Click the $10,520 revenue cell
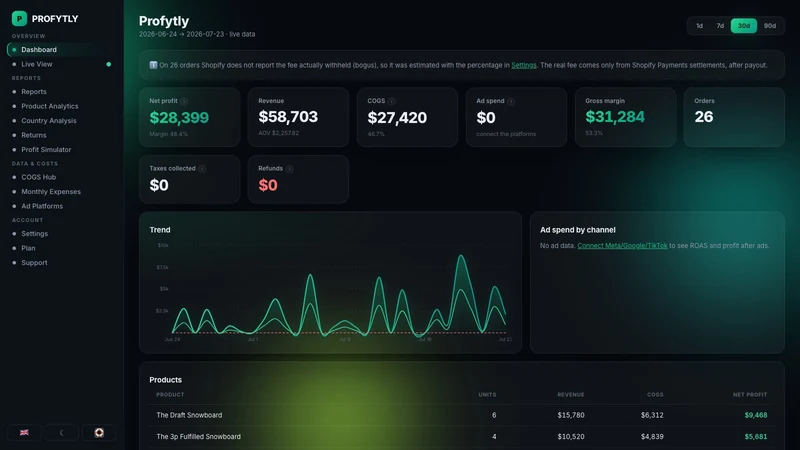The width and height of the screenshot is (800, 450). click(x=570, y=437)
